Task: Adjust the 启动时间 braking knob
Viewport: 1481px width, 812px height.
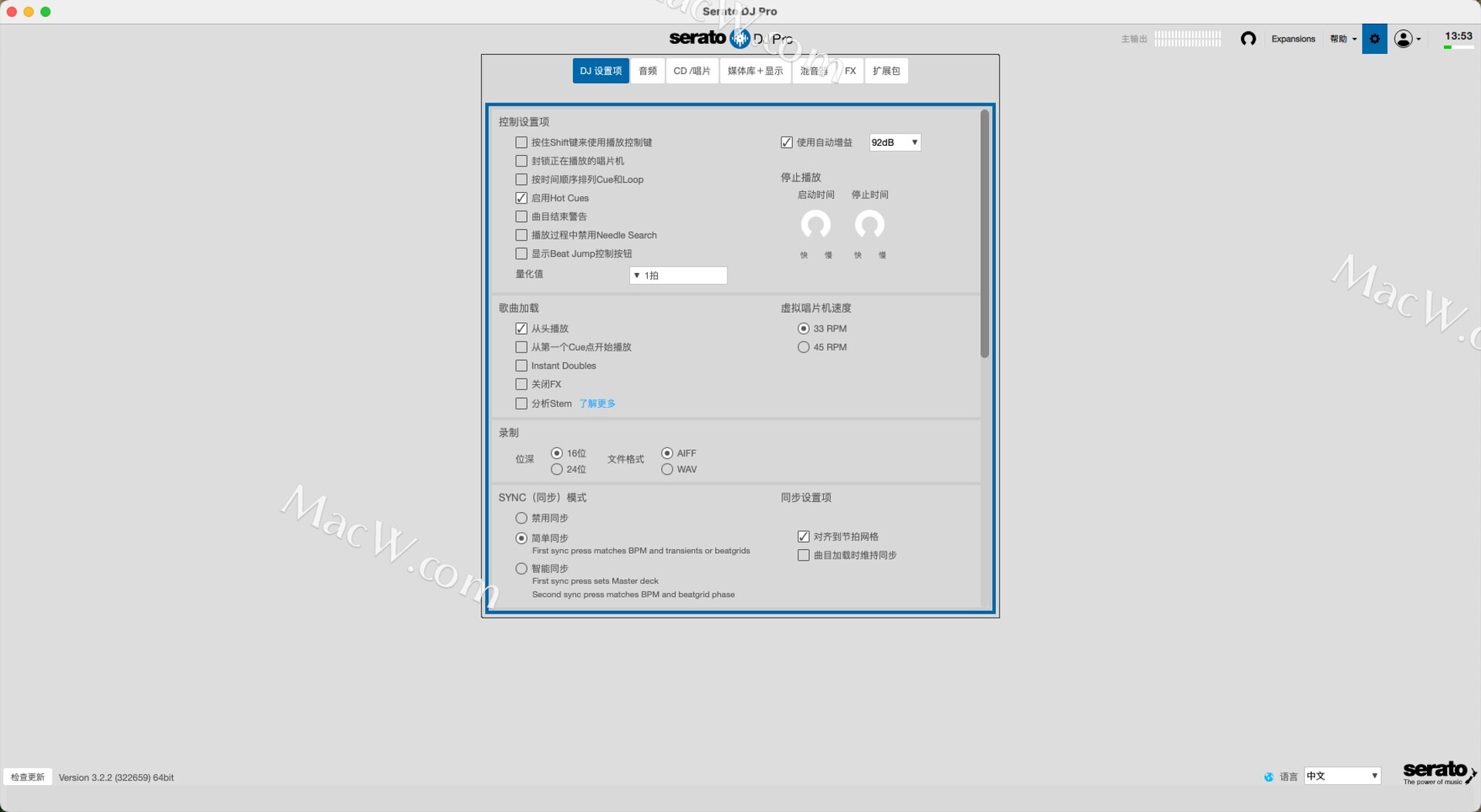Action: 815,224
